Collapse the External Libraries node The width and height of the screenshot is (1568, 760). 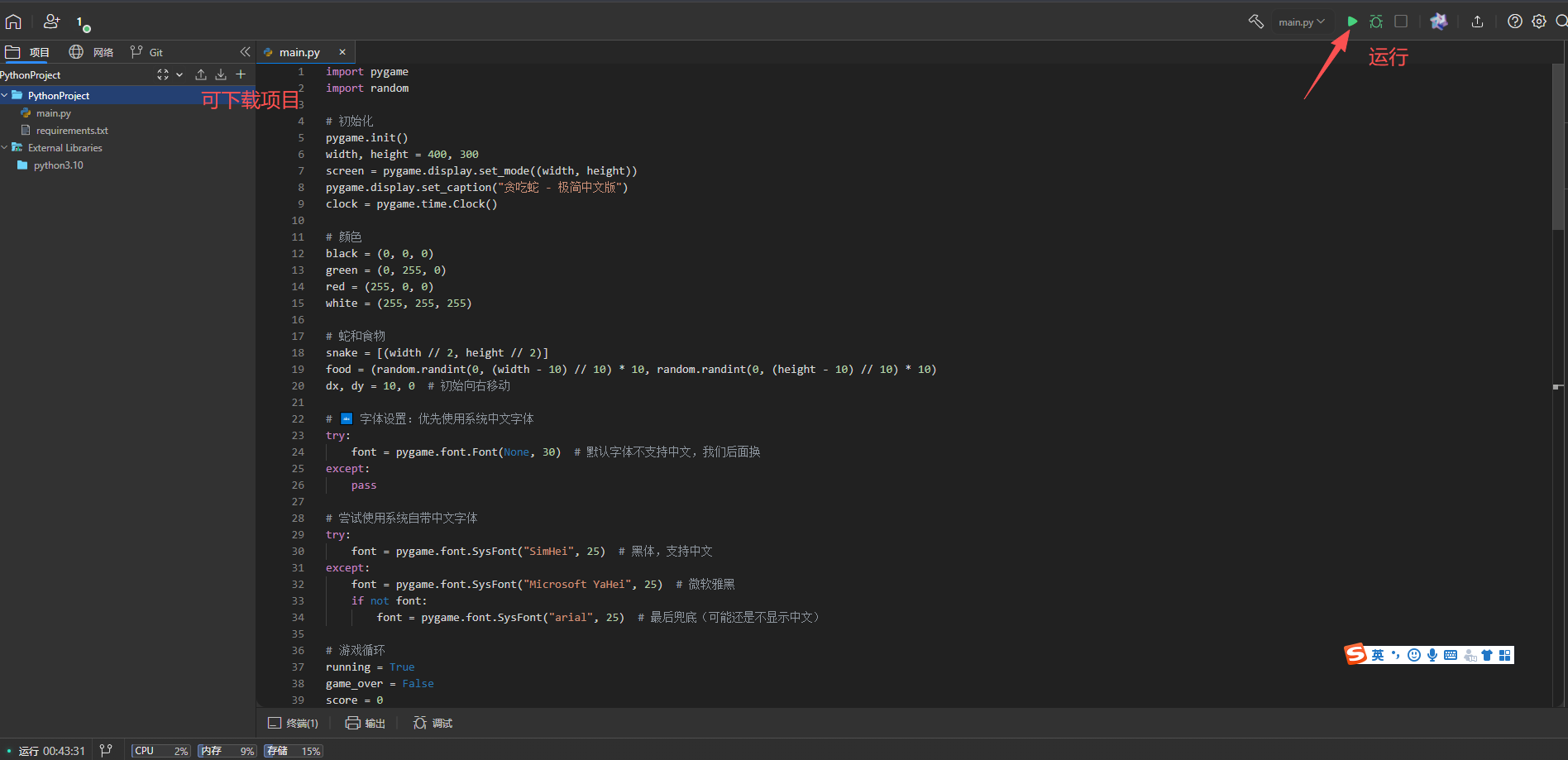pyautogui.click(x=5, y=148)
